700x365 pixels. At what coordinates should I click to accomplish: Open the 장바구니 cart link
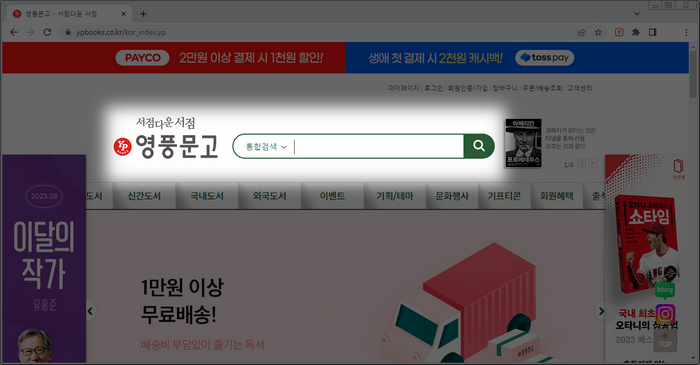click(x=505, y=88)
